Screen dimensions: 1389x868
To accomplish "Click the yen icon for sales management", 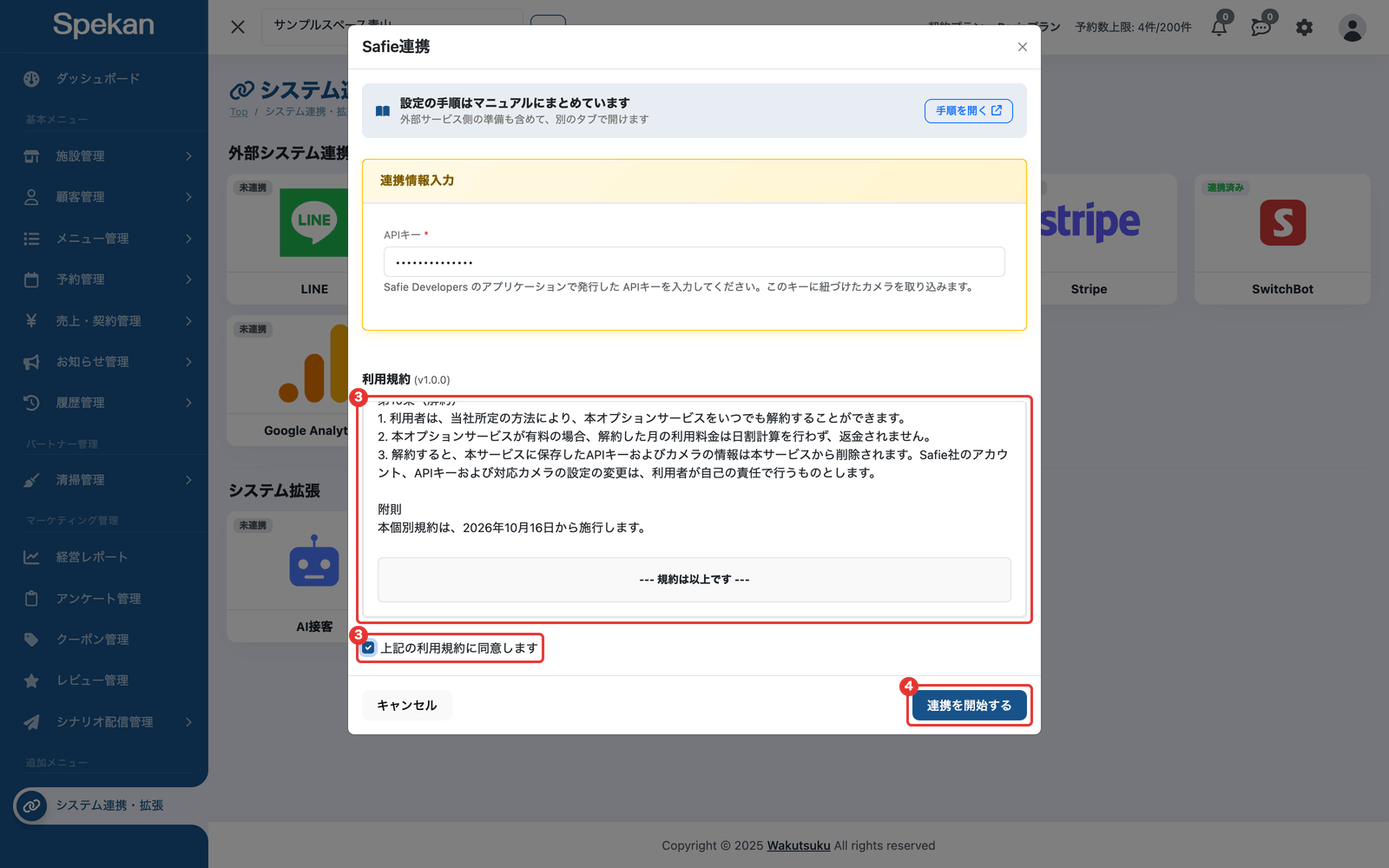I will [31, 321].
